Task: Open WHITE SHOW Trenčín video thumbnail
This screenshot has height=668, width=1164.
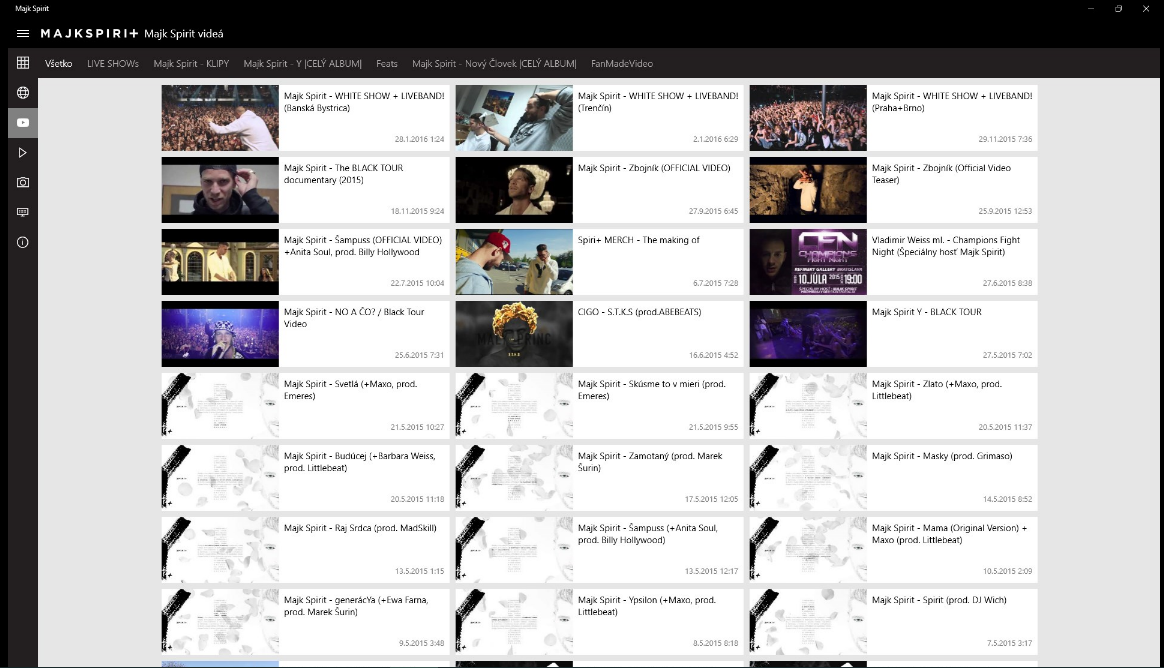Action: [514, 118]
